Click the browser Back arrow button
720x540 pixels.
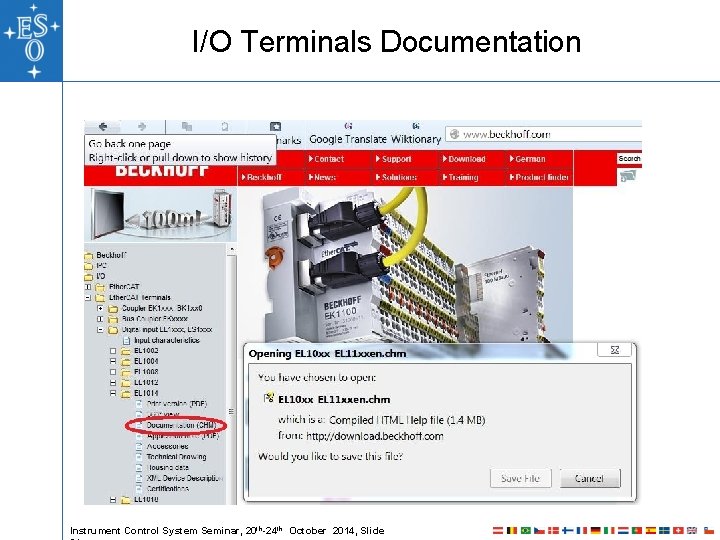coord(103,126)
